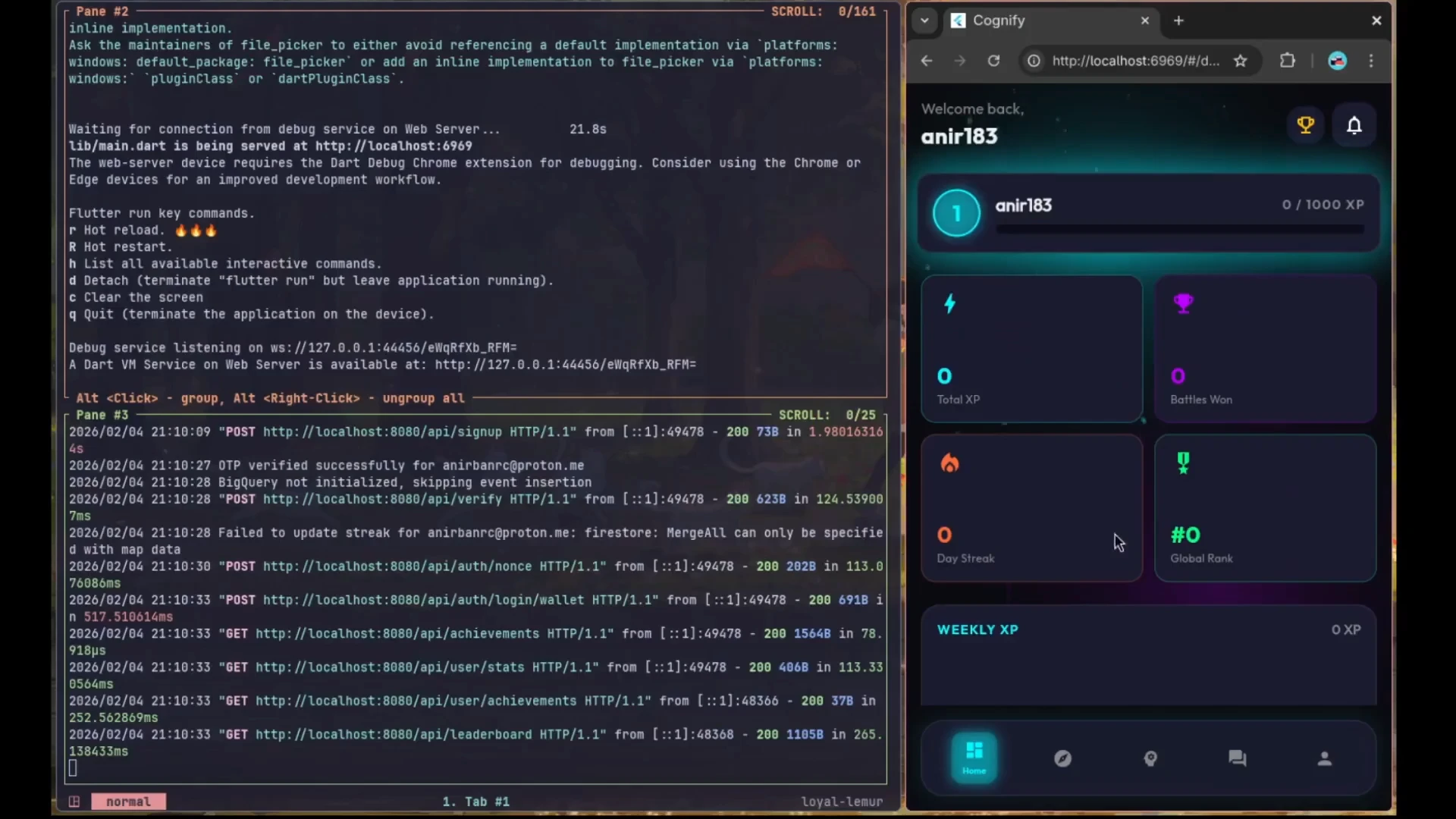Click the 0 / 1000 XP label
This screenshot has height=819, width=1456.
(1323, 205)
